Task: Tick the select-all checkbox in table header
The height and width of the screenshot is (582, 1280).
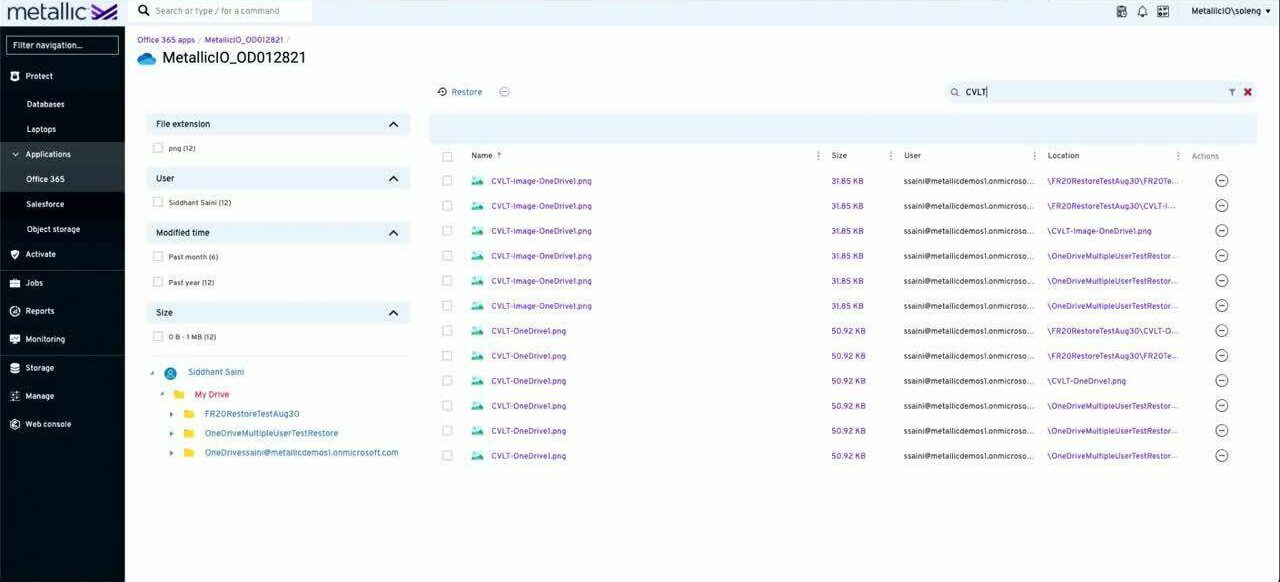Action: click(447, 156)
